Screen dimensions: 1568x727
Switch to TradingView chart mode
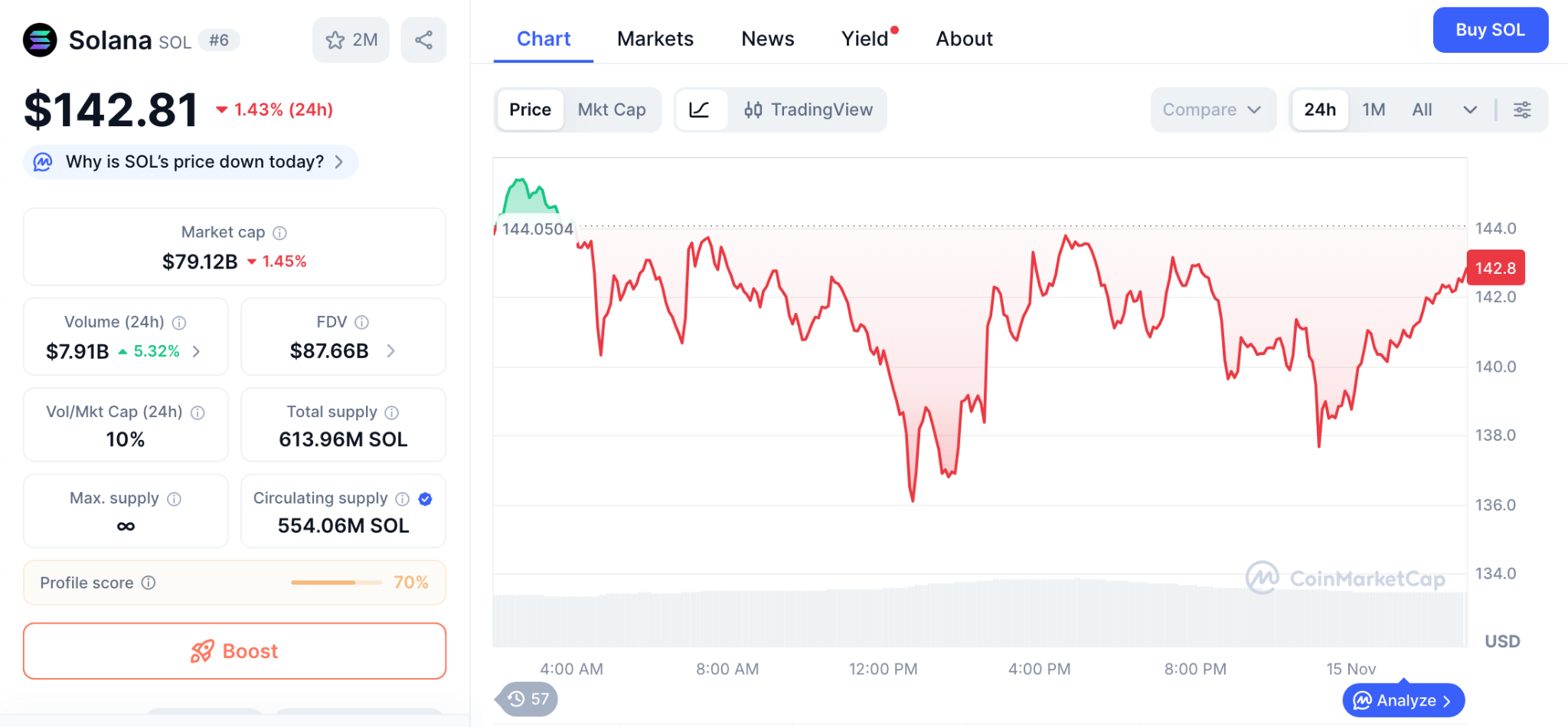pyautogui.click(x=808, y=110)
